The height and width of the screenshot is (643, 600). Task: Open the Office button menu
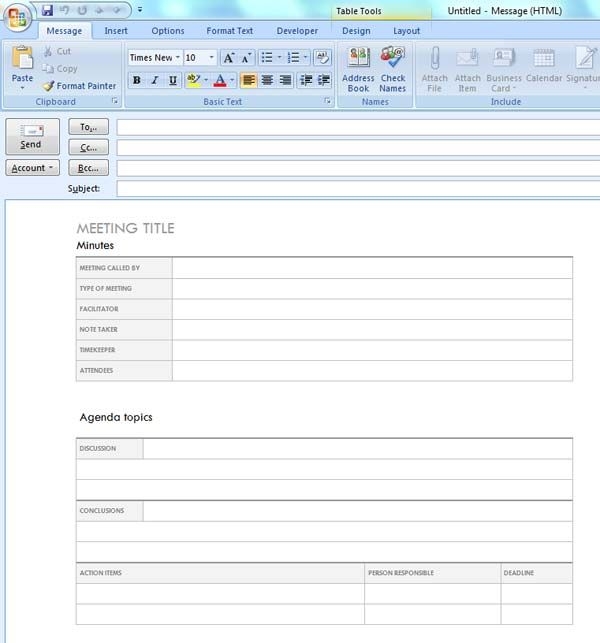[x=17, y=17]
